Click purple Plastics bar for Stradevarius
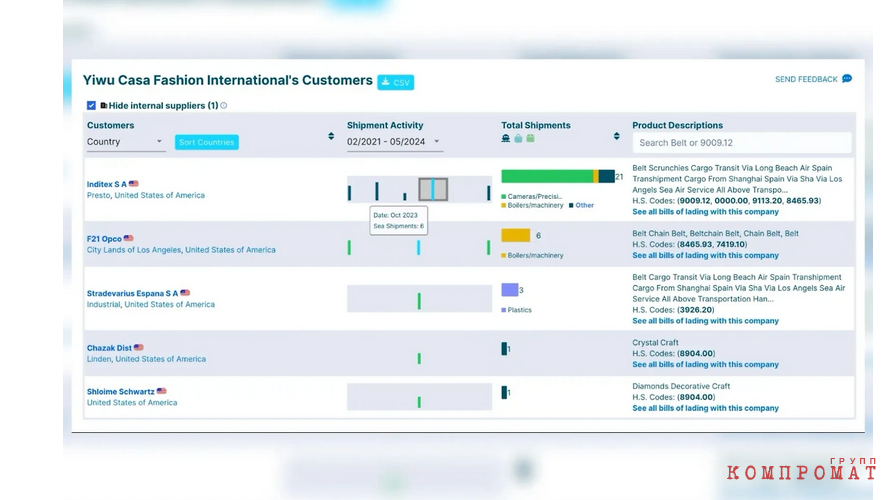The height and width of the screenshot is (500, 887). pos(510,290)
